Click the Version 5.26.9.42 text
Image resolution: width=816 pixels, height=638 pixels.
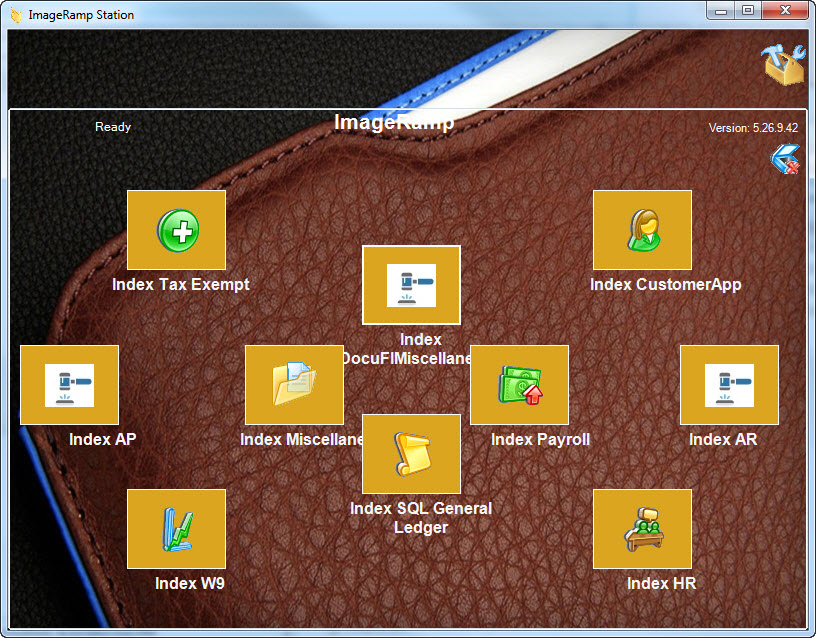[x=753, y=128]
